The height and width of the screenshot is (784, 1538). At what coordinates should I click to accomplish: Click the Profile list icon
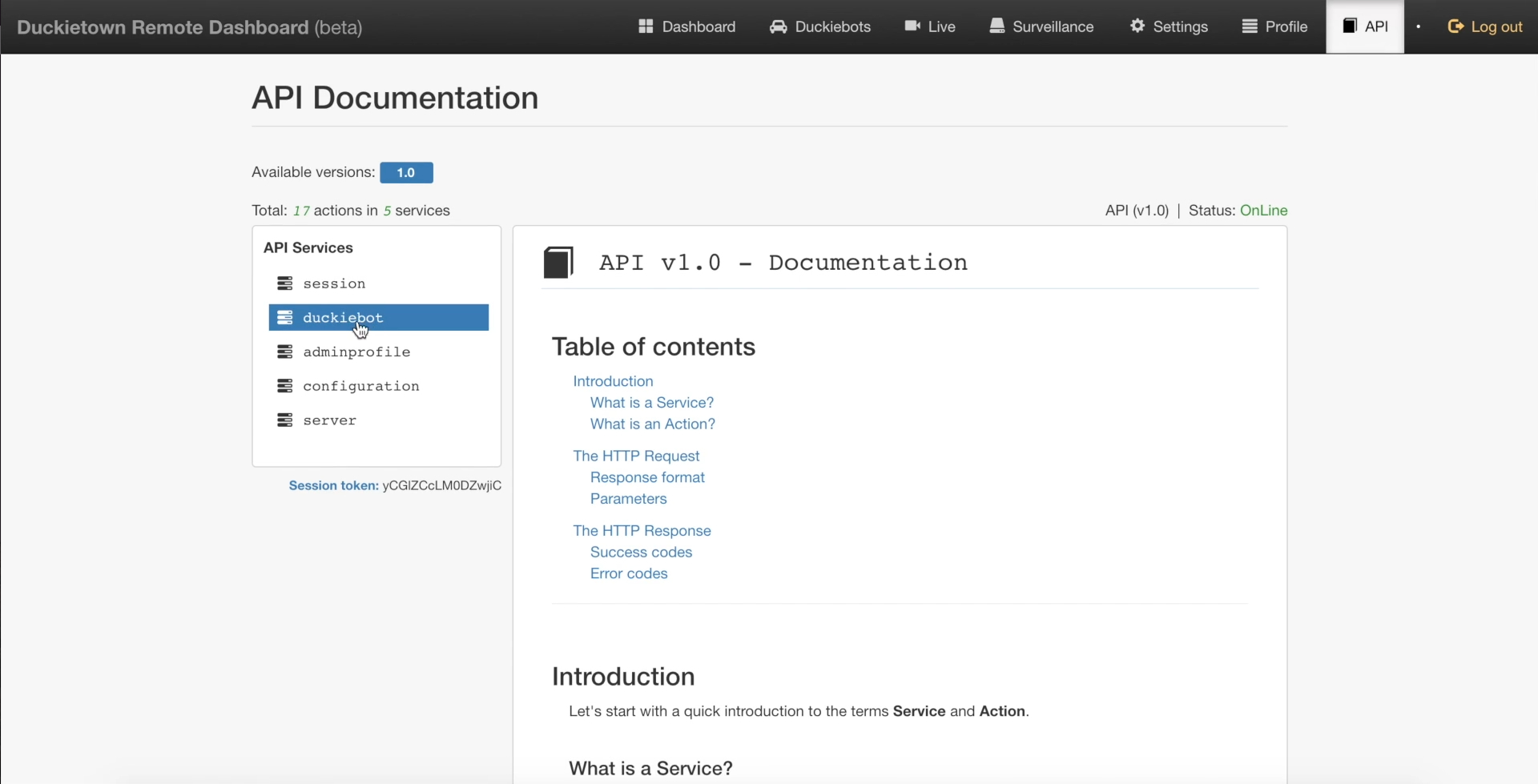click(x=1250, y=26)
